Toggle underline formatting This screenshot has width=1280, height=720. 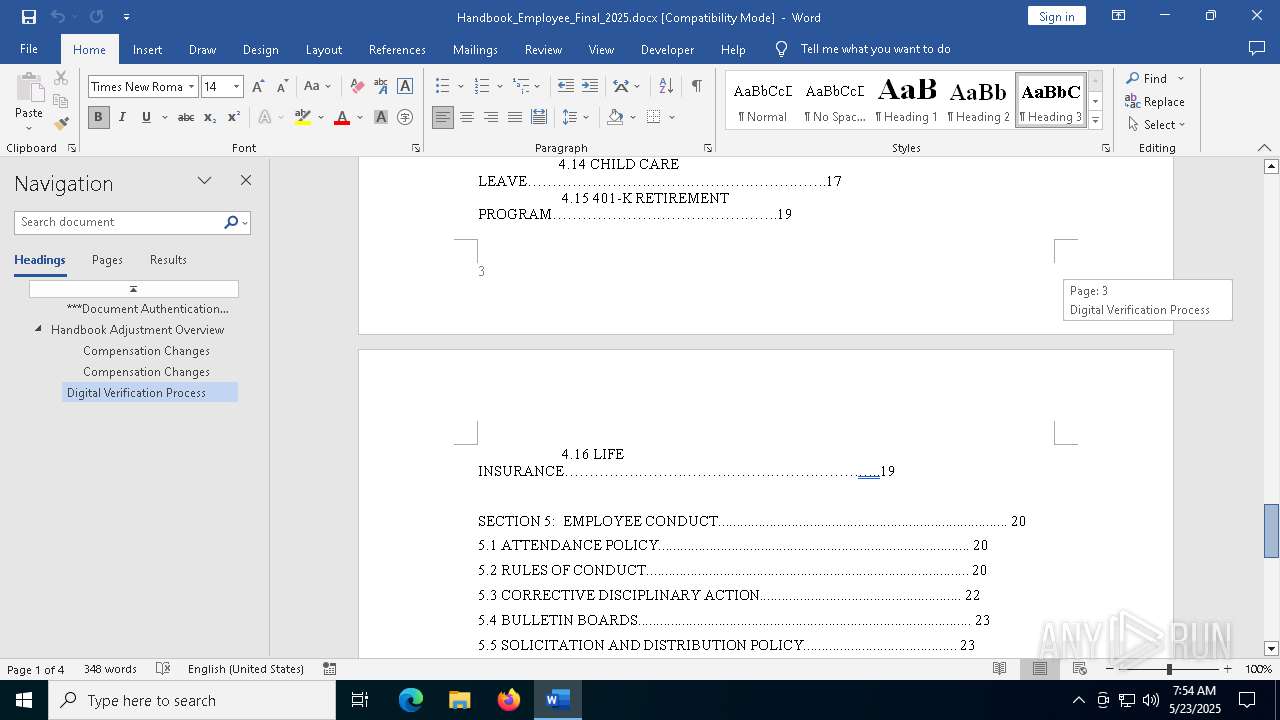click(146, 117)
